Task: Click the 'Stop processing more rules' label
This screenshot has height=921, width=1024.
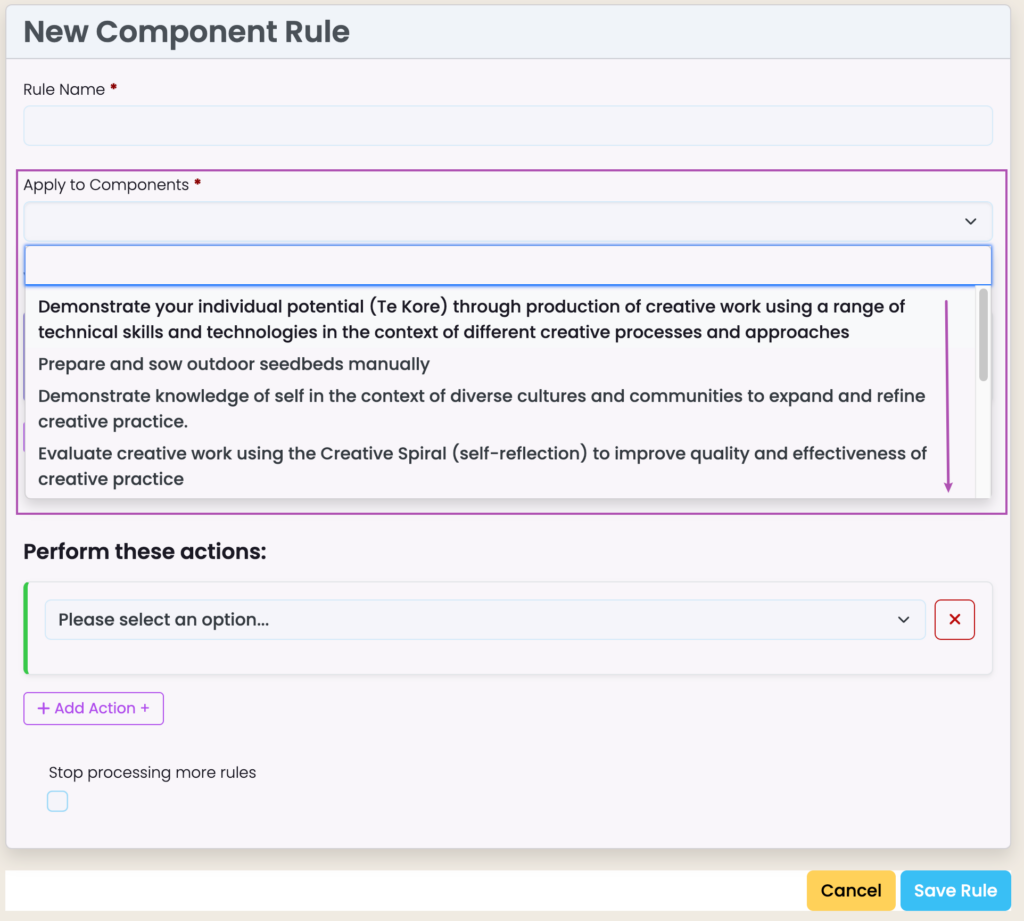Action: (x=152, y=772)
